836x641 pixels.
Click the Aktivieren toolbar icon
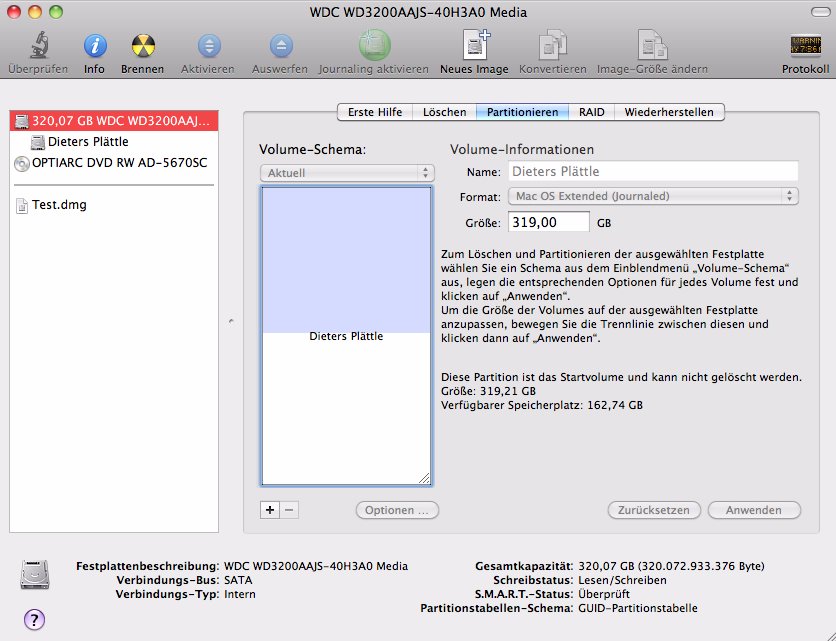point(208,46)
